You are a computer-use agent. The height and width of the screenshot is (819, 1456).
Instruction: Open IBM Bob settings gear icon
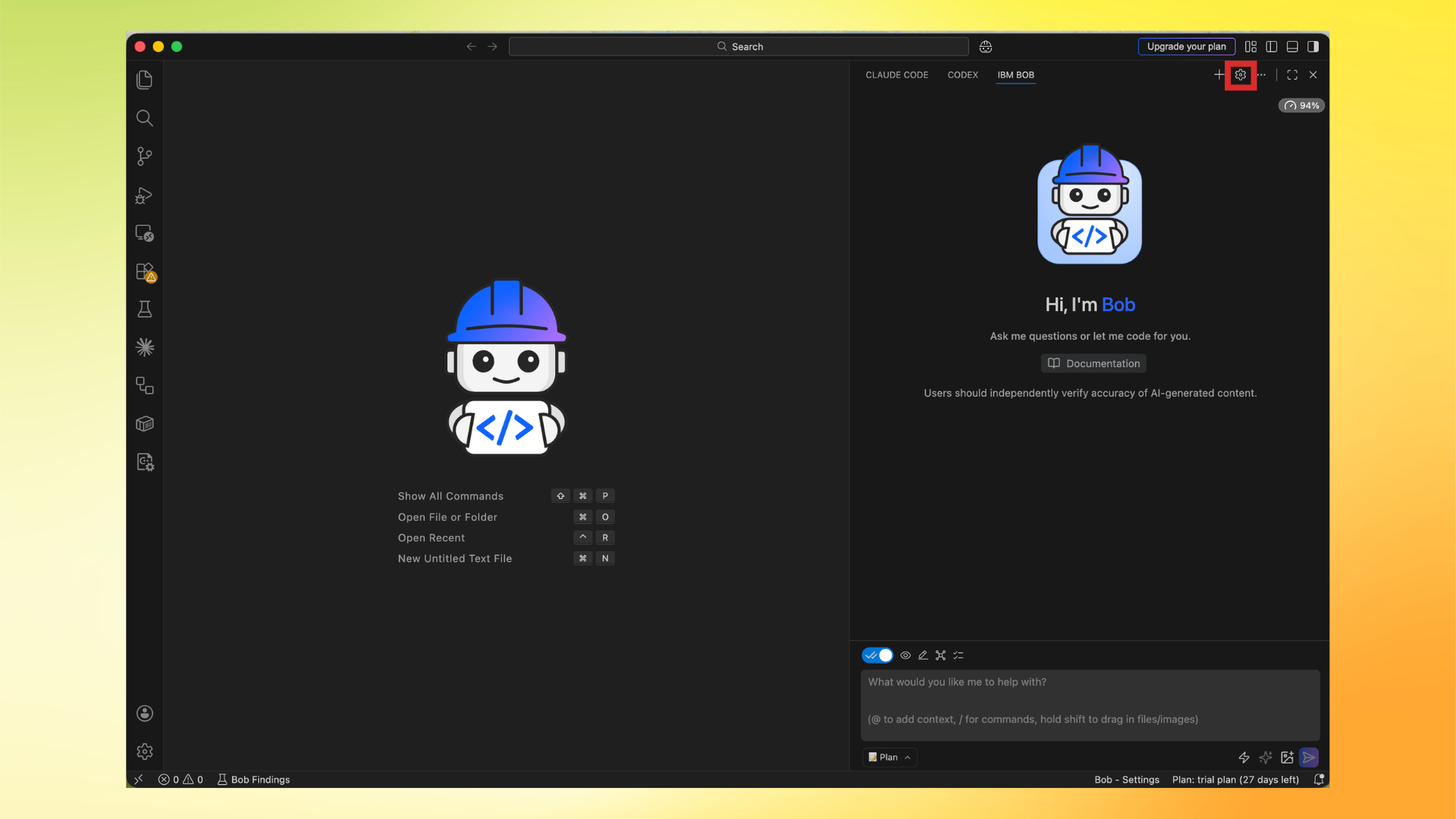[x=1241, y=74]
